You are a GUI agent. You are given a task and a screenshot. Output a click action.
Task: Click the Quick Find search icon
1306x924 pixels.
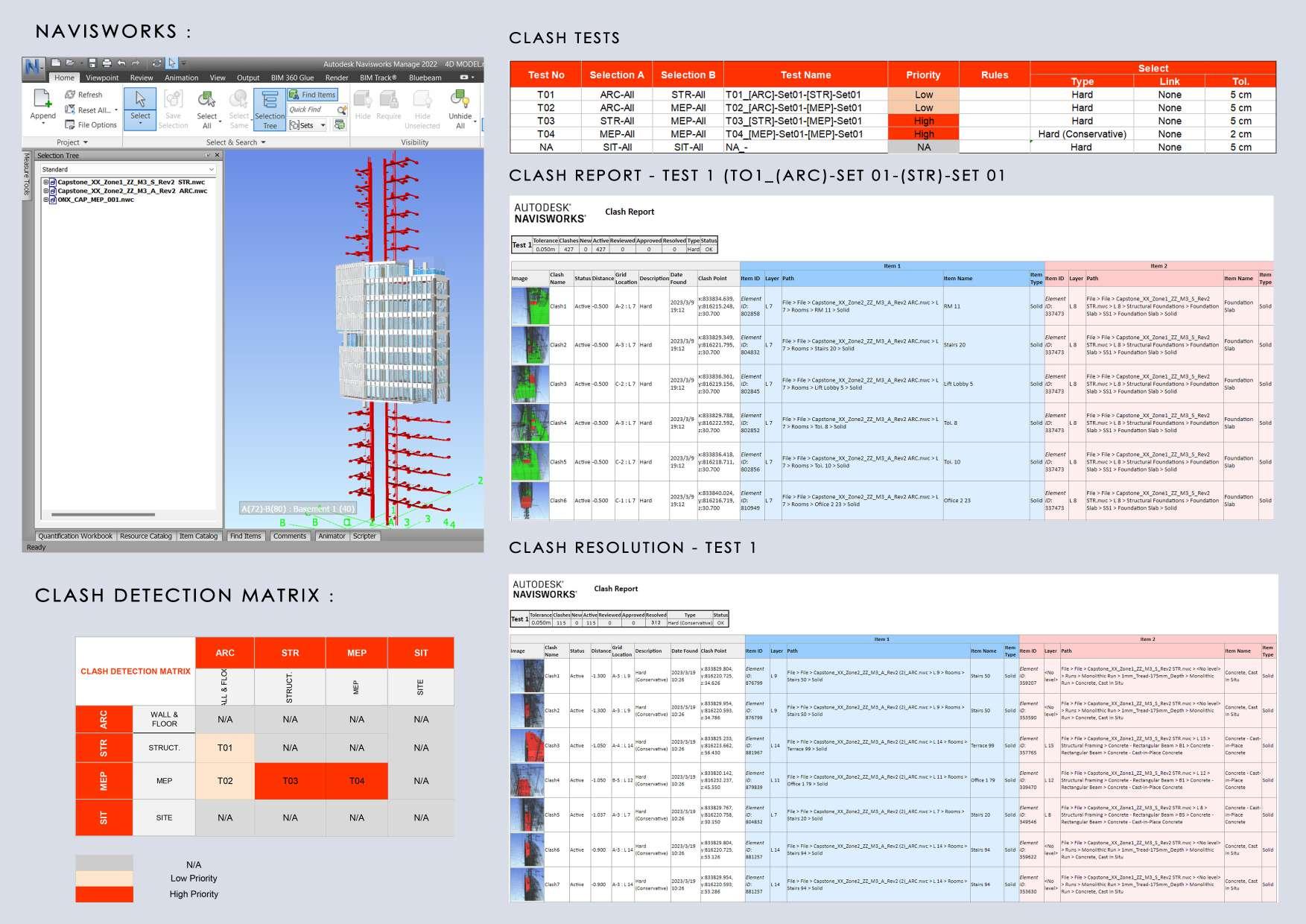[342, 110]
